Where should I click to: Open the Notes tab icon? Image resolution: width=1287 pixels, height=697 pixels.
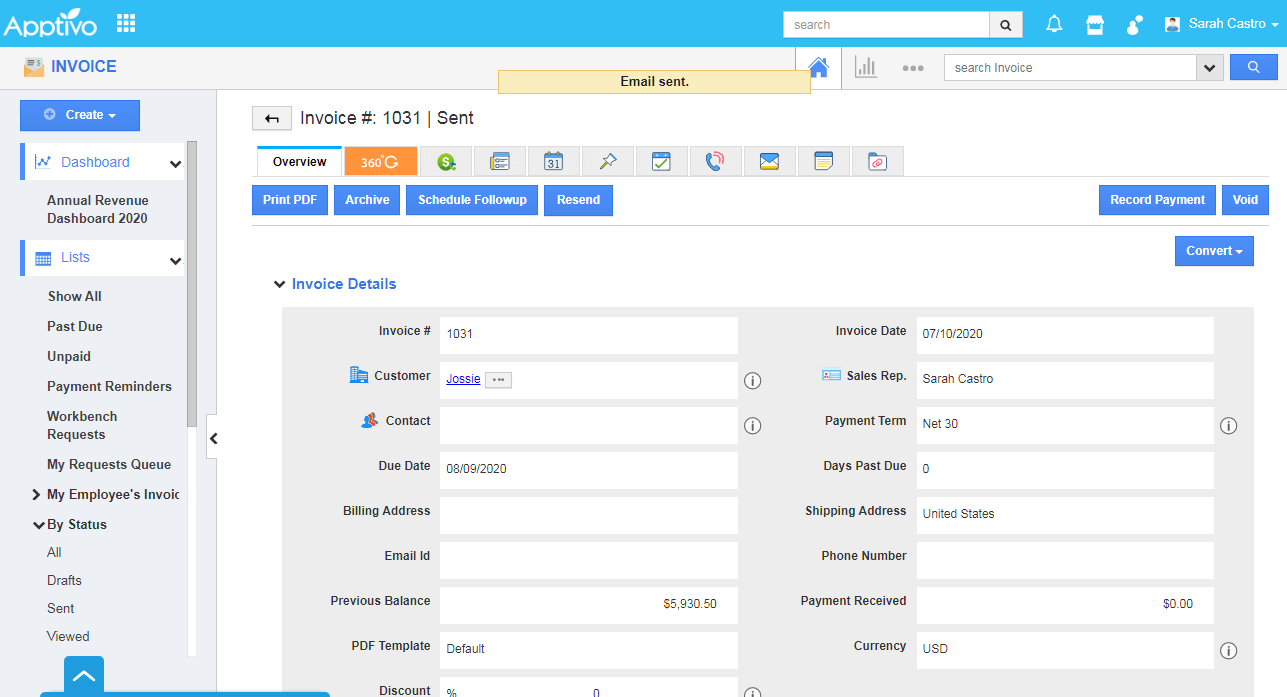823,161
